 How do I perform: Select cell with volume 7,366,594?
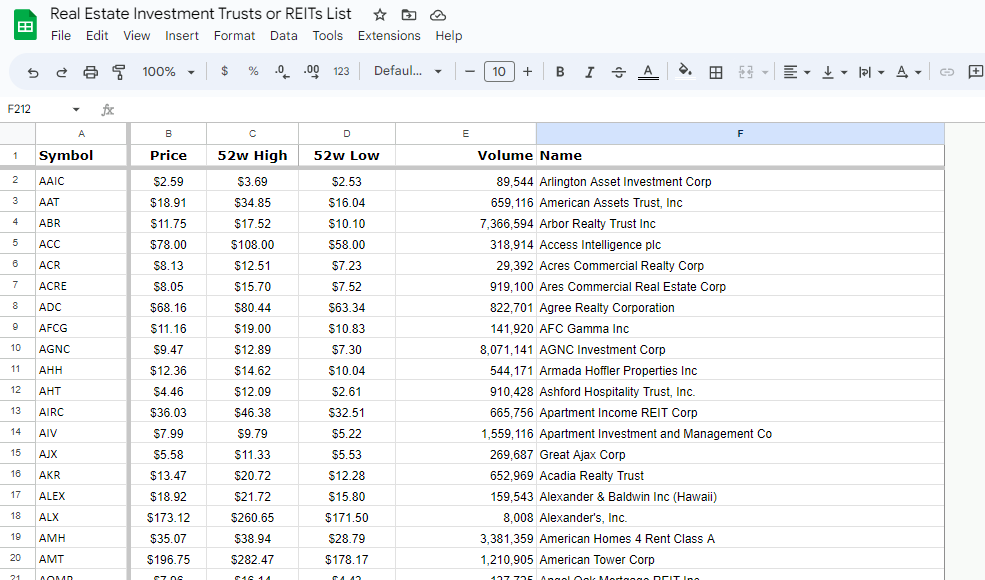point(465,223)
